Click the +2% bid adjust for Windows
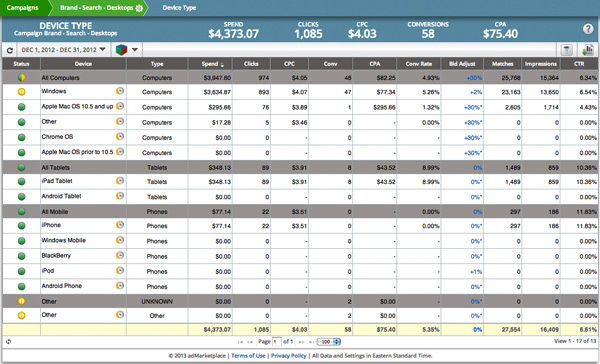Viewport: 600px width, 364px height. coord(476,92)
